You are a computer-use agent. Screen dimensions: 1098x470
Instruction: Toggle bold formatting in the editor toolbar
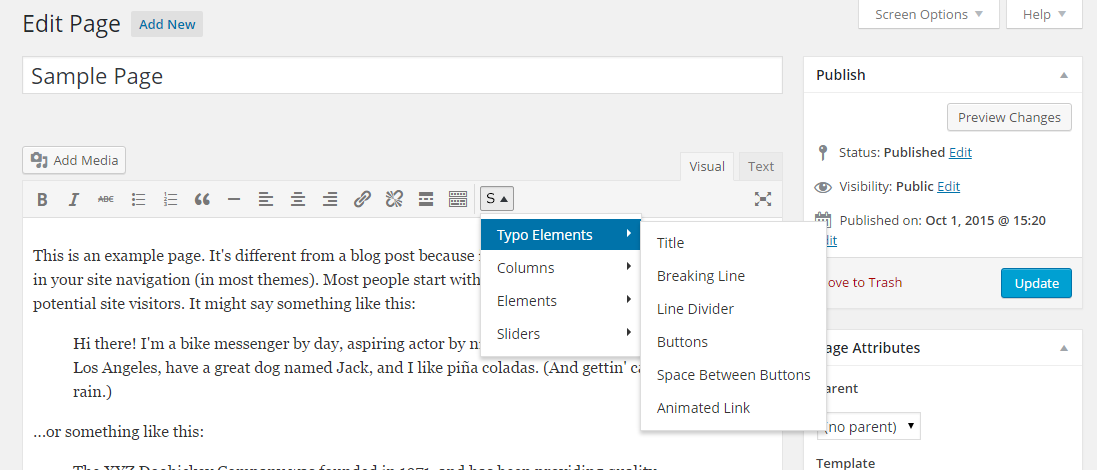[42, 200]
